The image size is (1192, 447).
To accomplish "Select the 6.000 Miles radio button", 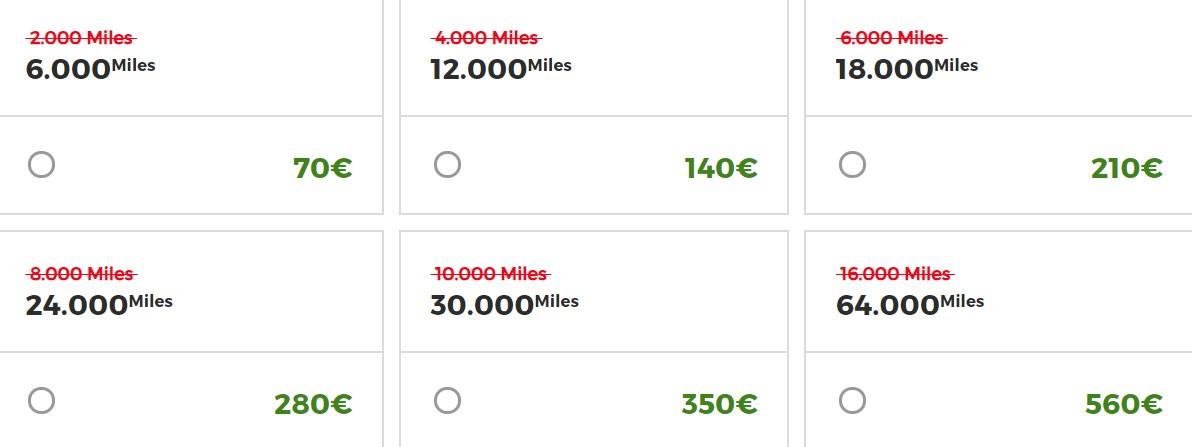I will [42, 164].
